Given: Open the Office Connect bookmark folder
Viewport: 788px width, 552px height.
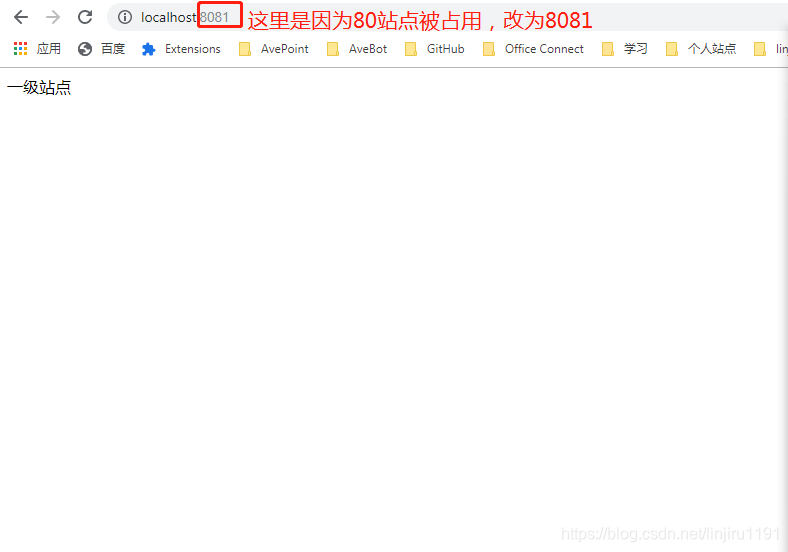Looking at the screenshot, I should click(533, 49).
